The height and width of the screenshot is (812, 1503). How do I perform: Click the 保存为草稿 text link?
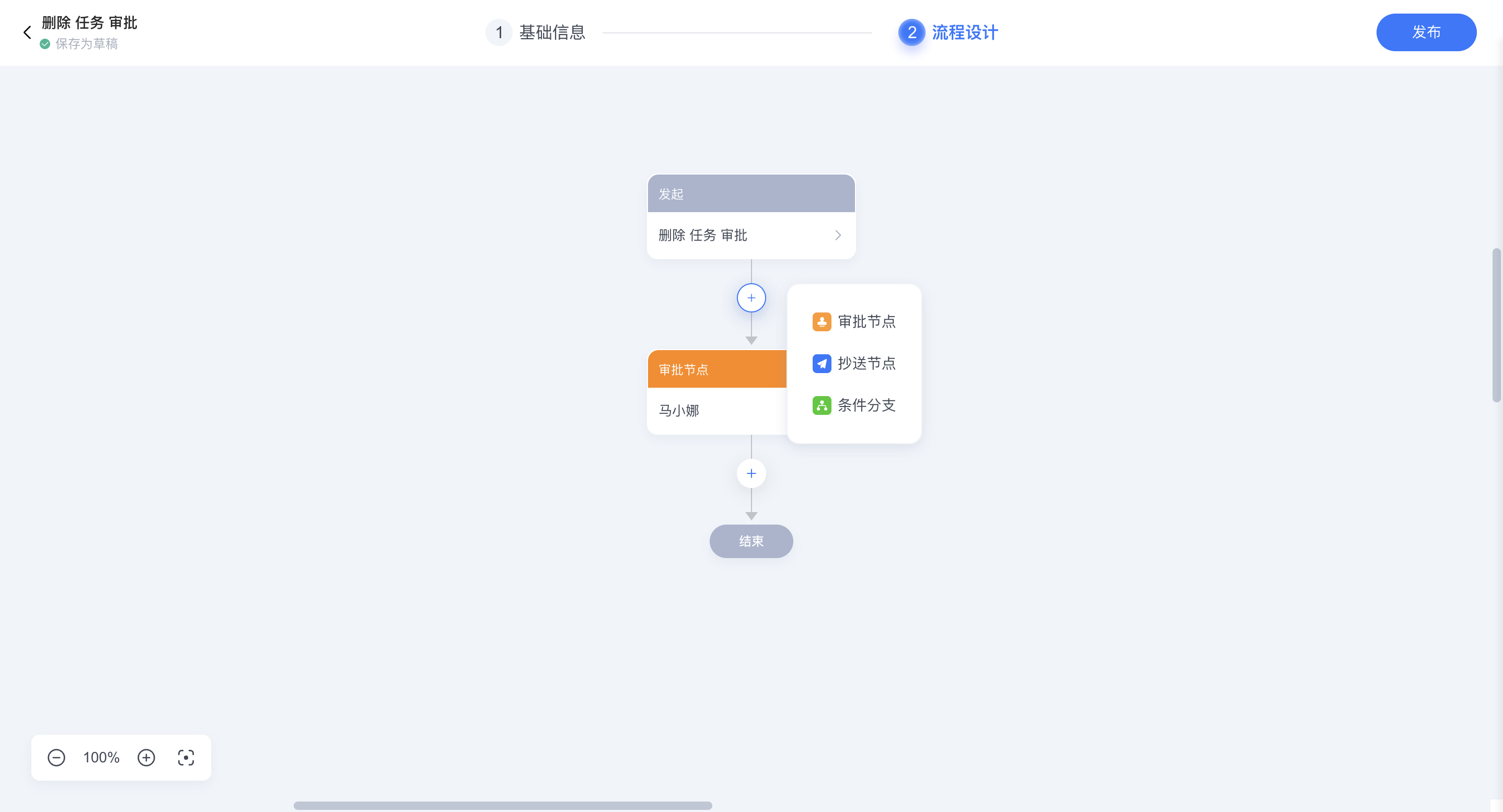86,43
